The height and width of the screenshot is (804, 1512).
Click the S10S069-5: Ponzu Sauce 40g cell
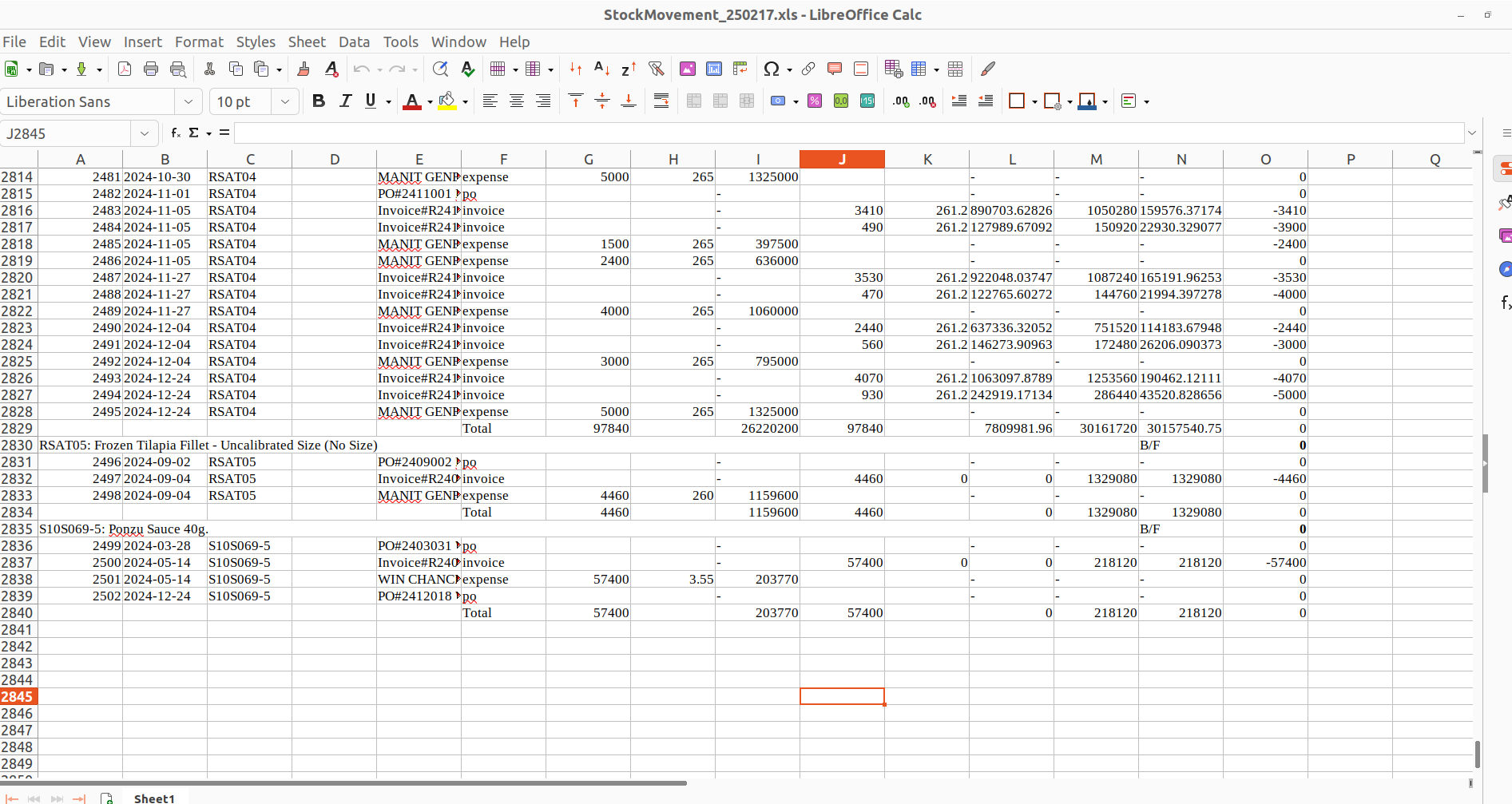(x=124, y=529)
